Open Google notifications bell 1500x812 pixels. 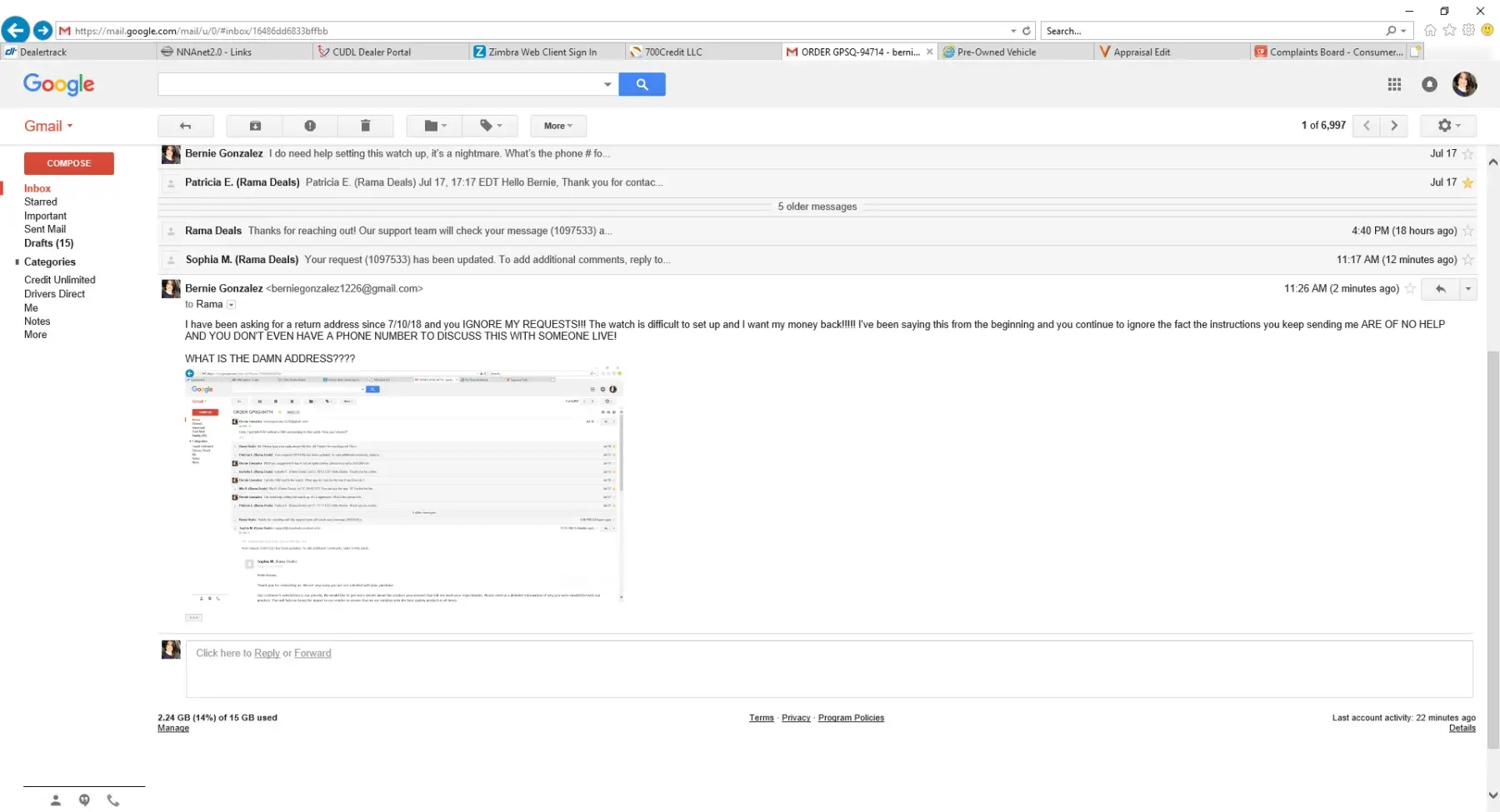coord(1429,84)
